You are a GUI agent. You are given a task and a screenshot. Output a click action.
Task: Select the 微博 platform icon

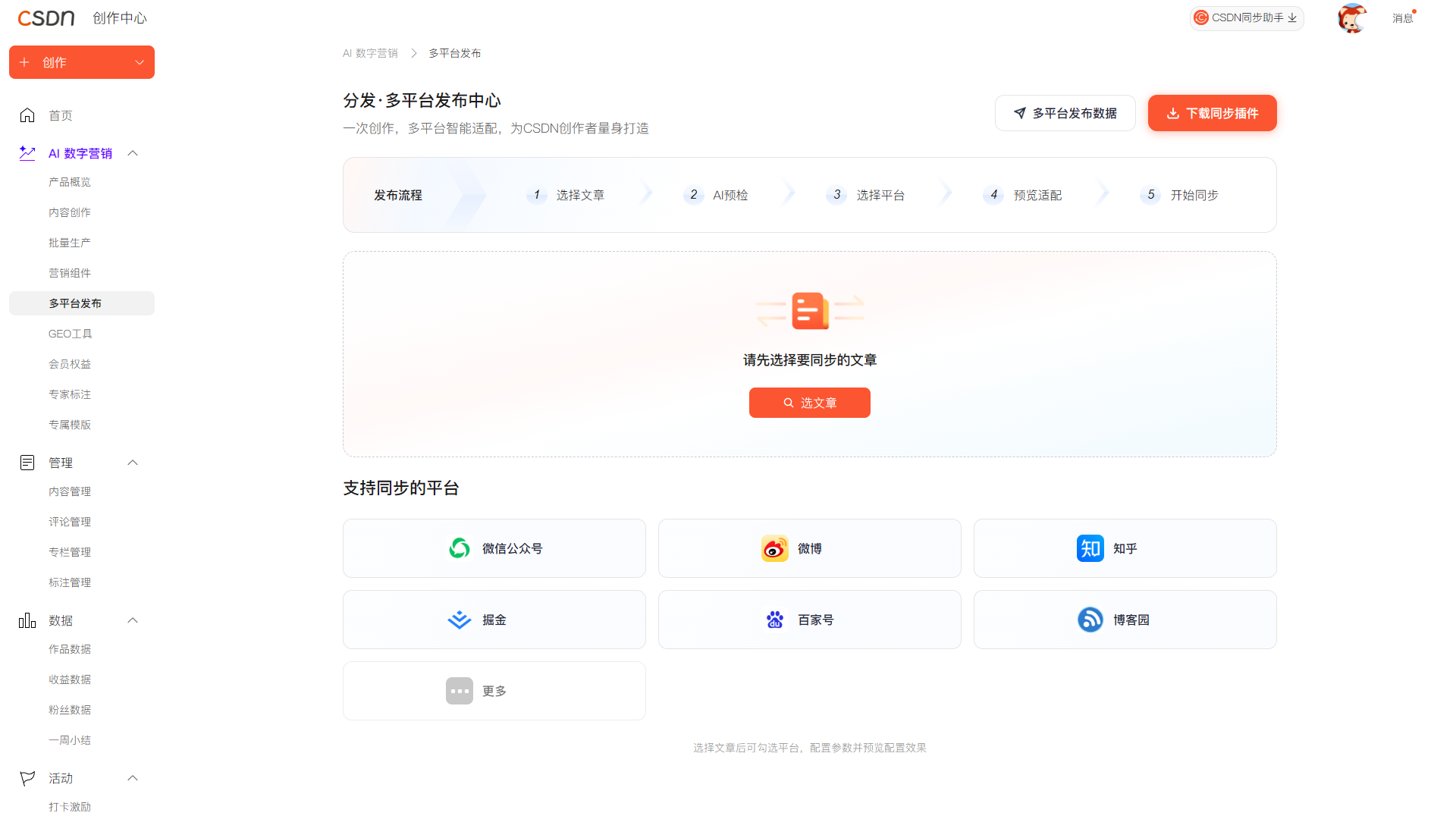click(775, 548)
